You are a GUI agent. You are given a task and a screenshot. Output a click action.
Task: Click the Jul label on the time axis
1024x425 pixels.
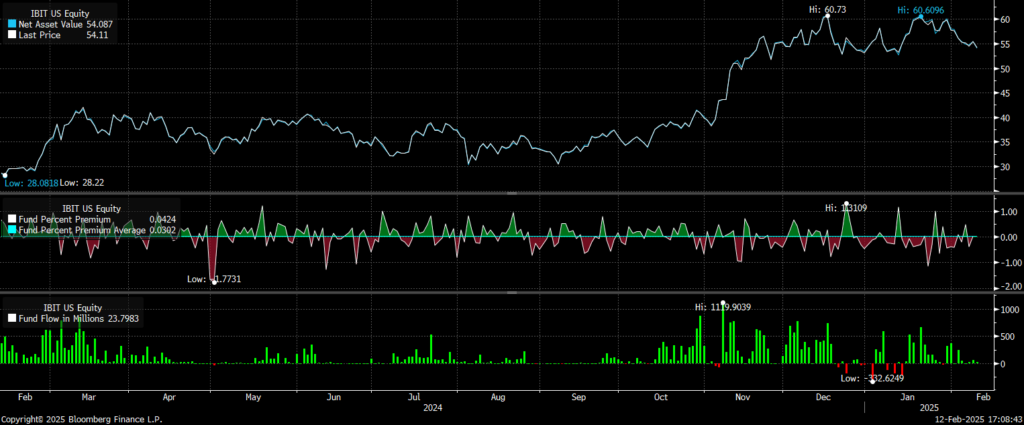pyautogui.click(x=413, y=397)
